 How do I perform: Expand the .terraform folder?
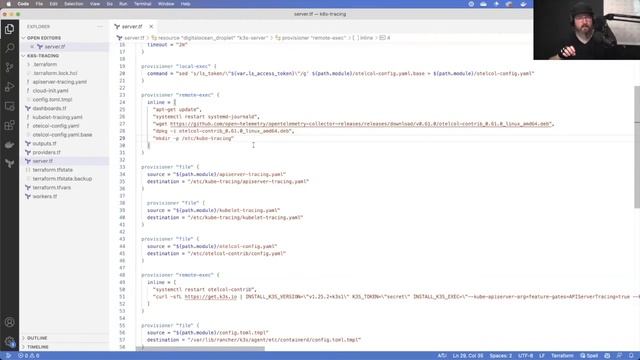click(45, 64)
